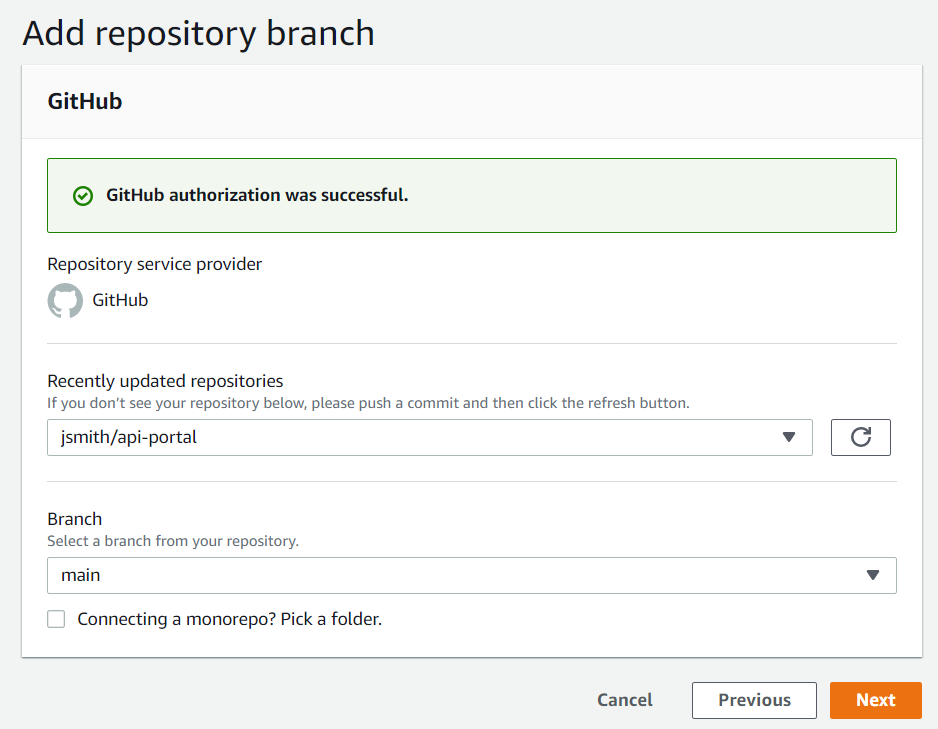Open the main branch selector field
This screenshot has width=938, height=729.
pos(450,575)
